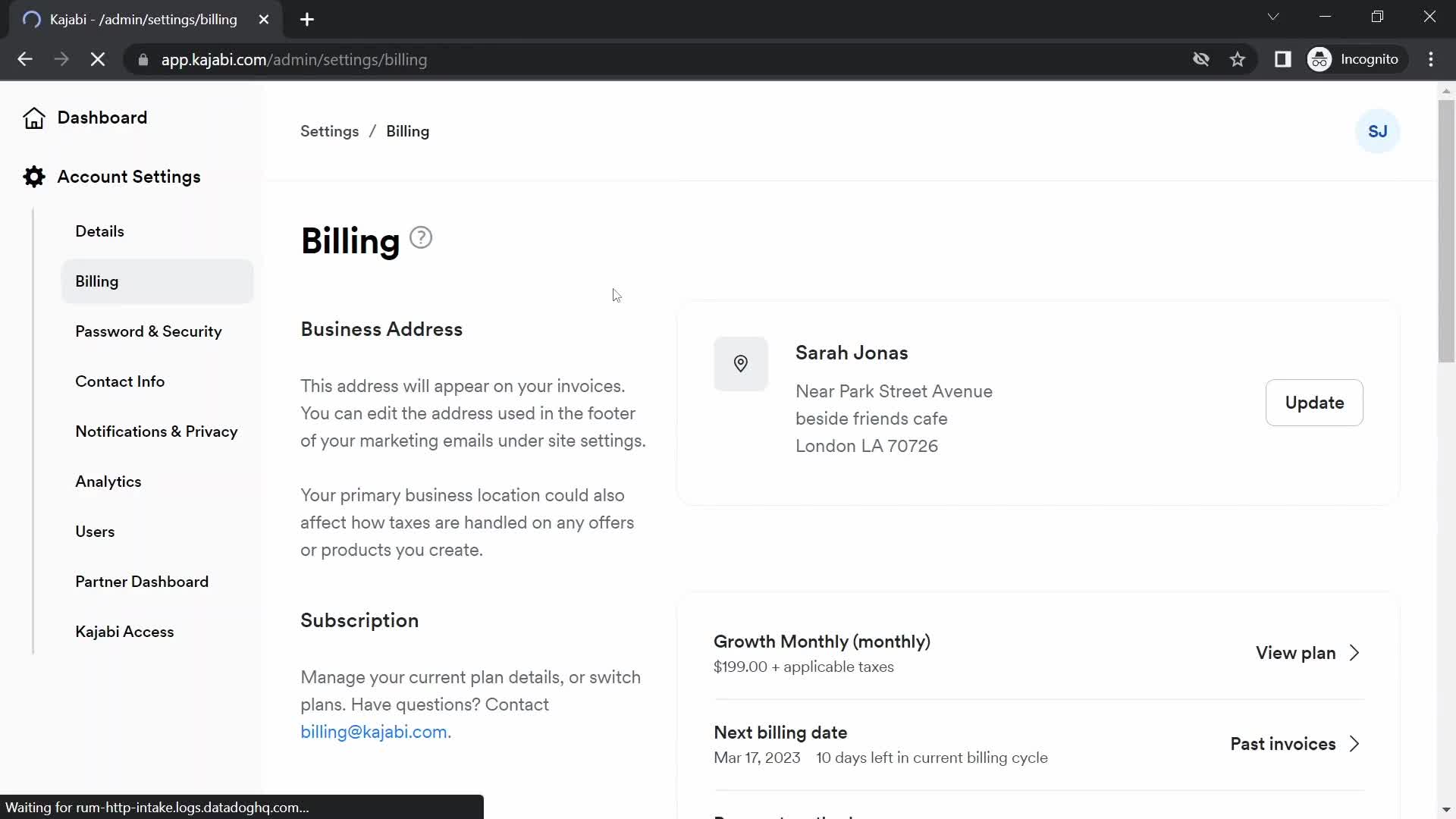Open Notifications & Privacy settings

[156, 431]
